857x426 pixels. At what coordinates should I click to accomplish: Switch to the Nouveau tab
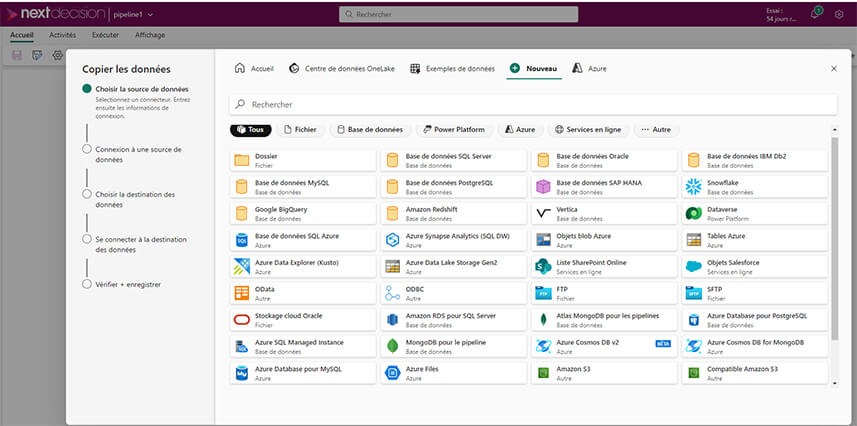pyautogui.click(x=533, y=68)
